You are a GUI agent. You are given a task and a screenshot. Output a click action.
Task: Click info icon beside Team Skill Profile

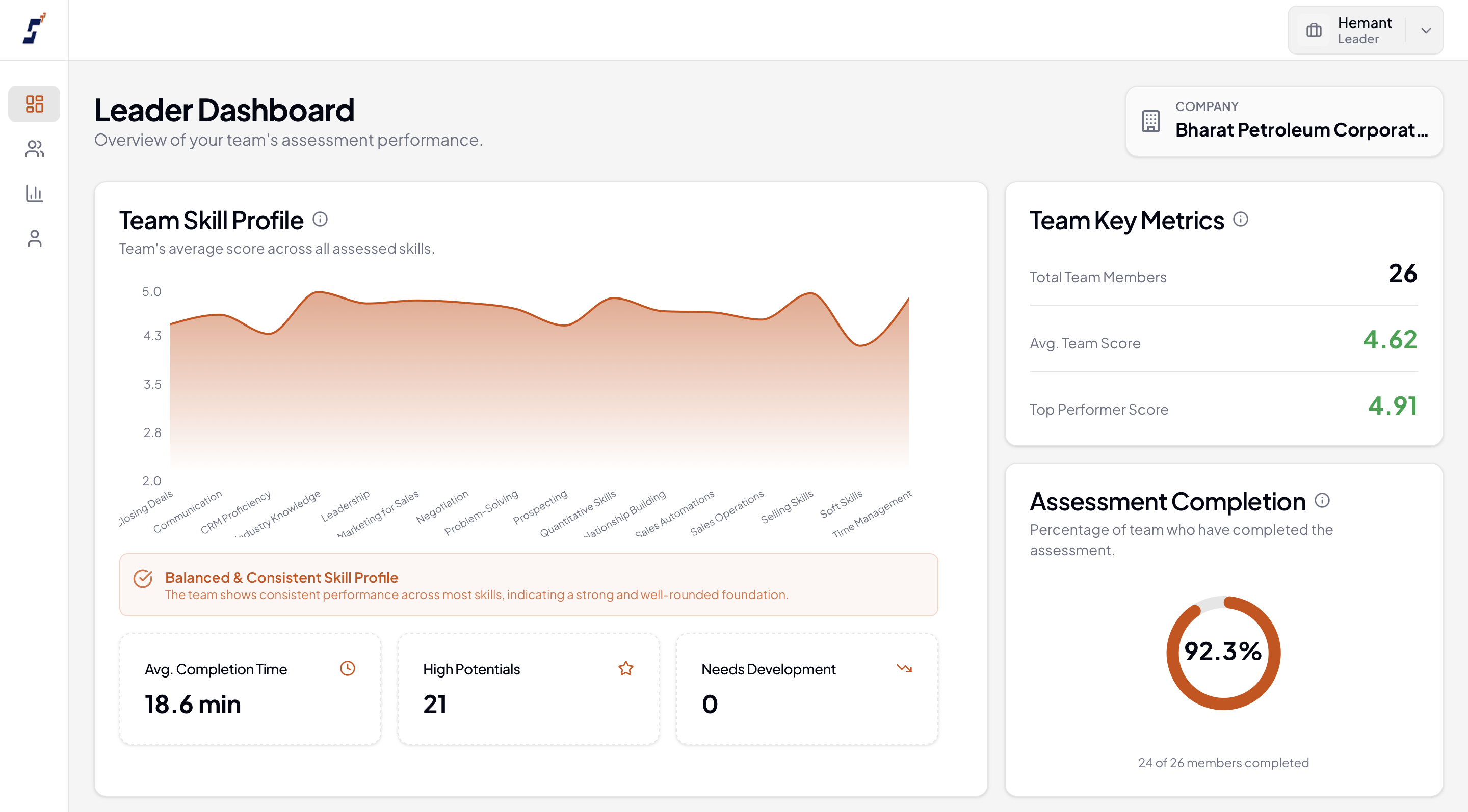[320, 219]
